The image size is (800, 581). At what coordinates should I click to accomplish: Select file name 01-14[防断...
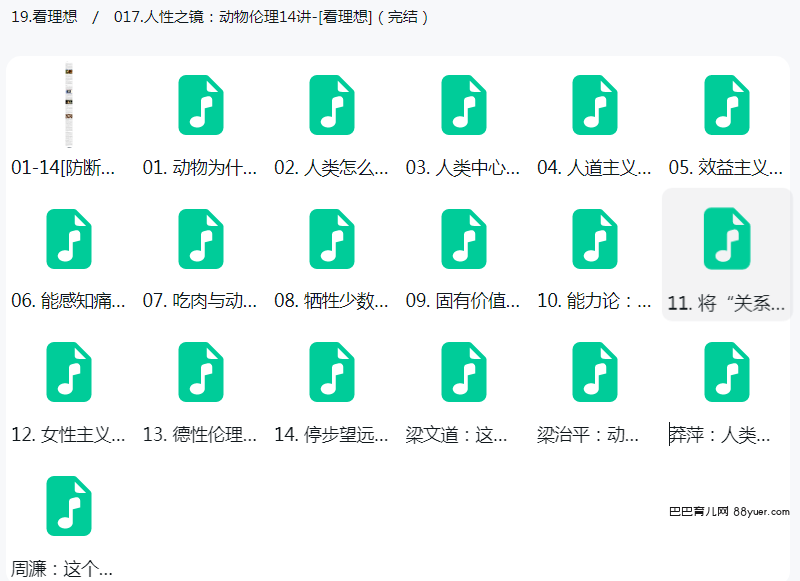[x=63, y=168]
